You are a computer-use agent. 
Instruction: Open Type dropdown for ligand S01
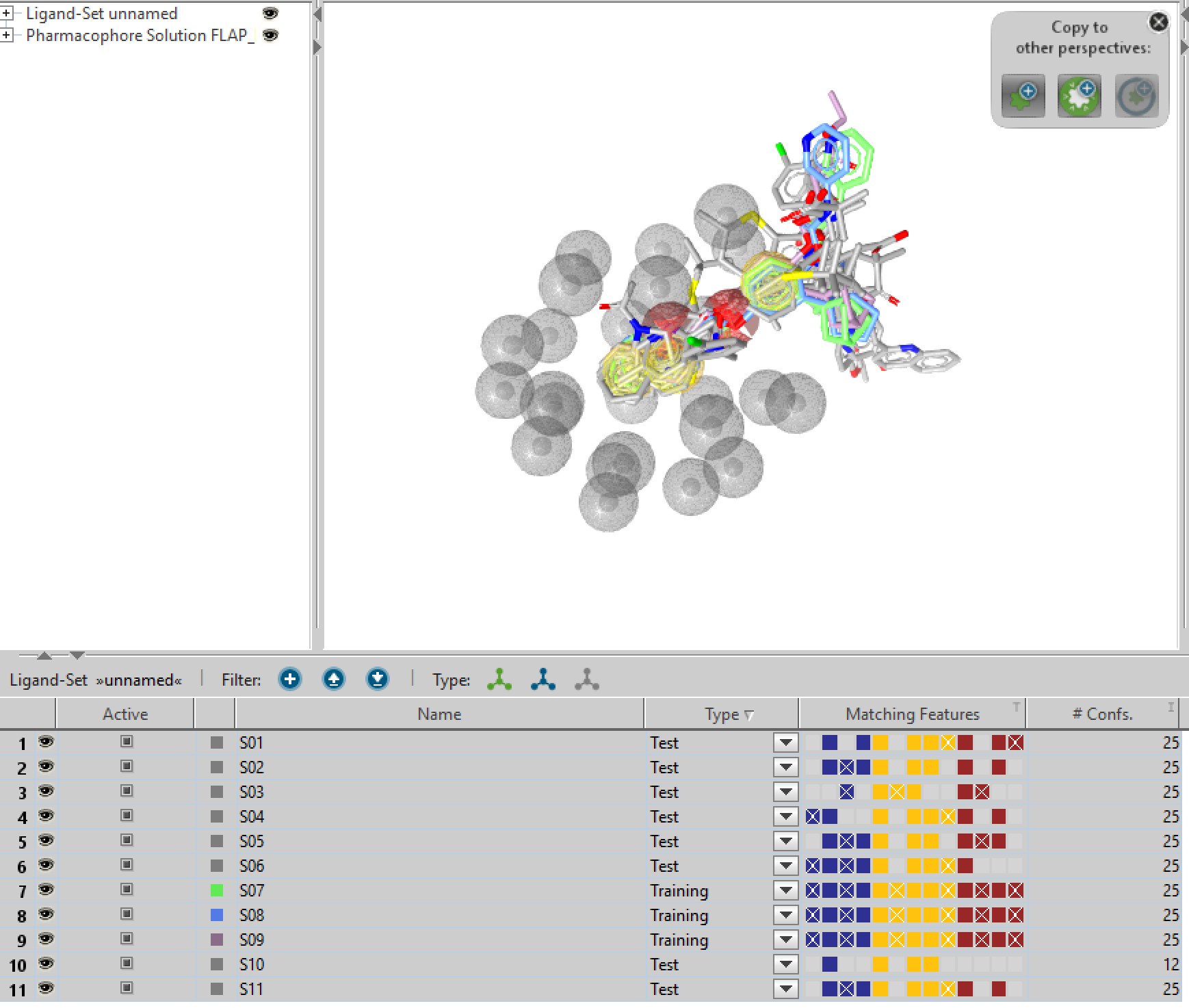click(786, 742)
